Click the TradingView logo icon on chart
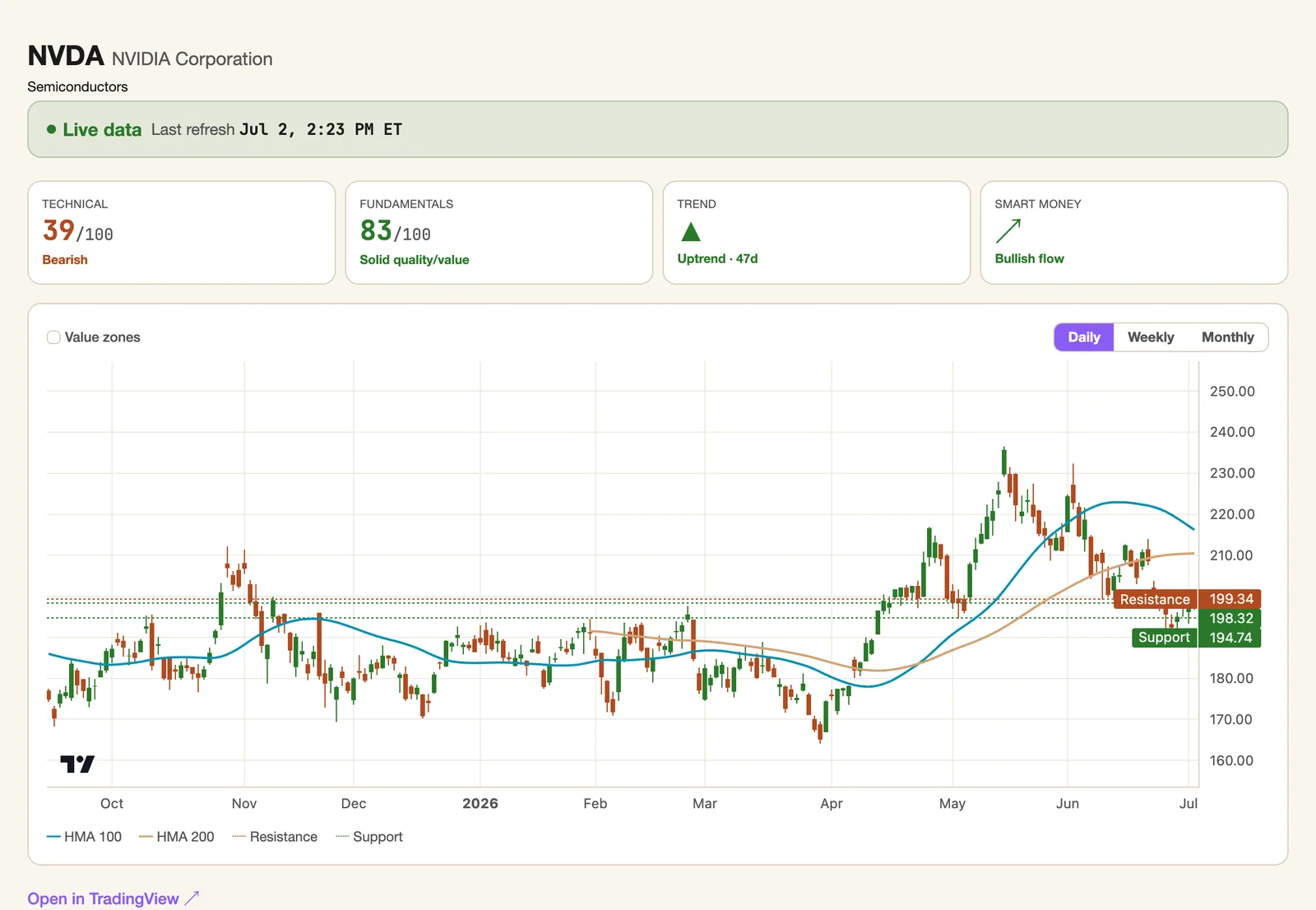Screen dimensions: 1316x910 (77, 764)
